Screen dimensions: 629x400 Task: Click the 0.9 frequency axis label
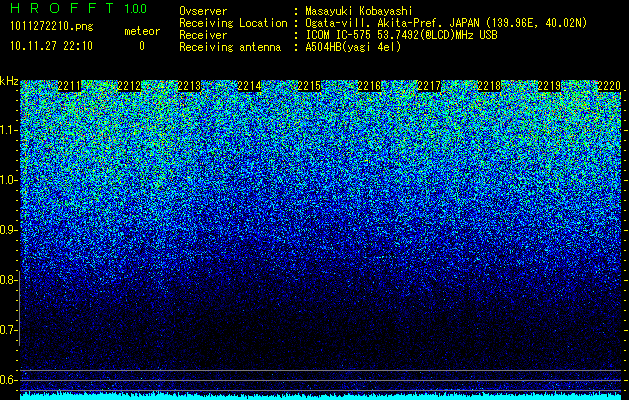[8, 230]
